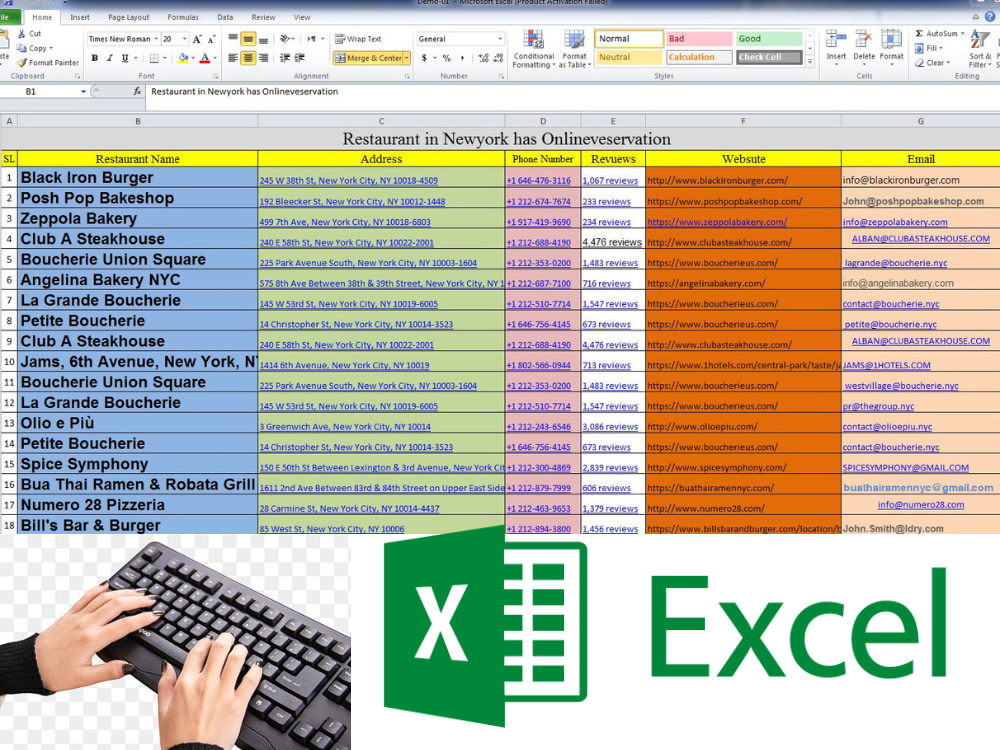The width and height of the screenshot is (1000, 750).
Task: Click the Decrease Decimal icon
Action: [499, 58]
